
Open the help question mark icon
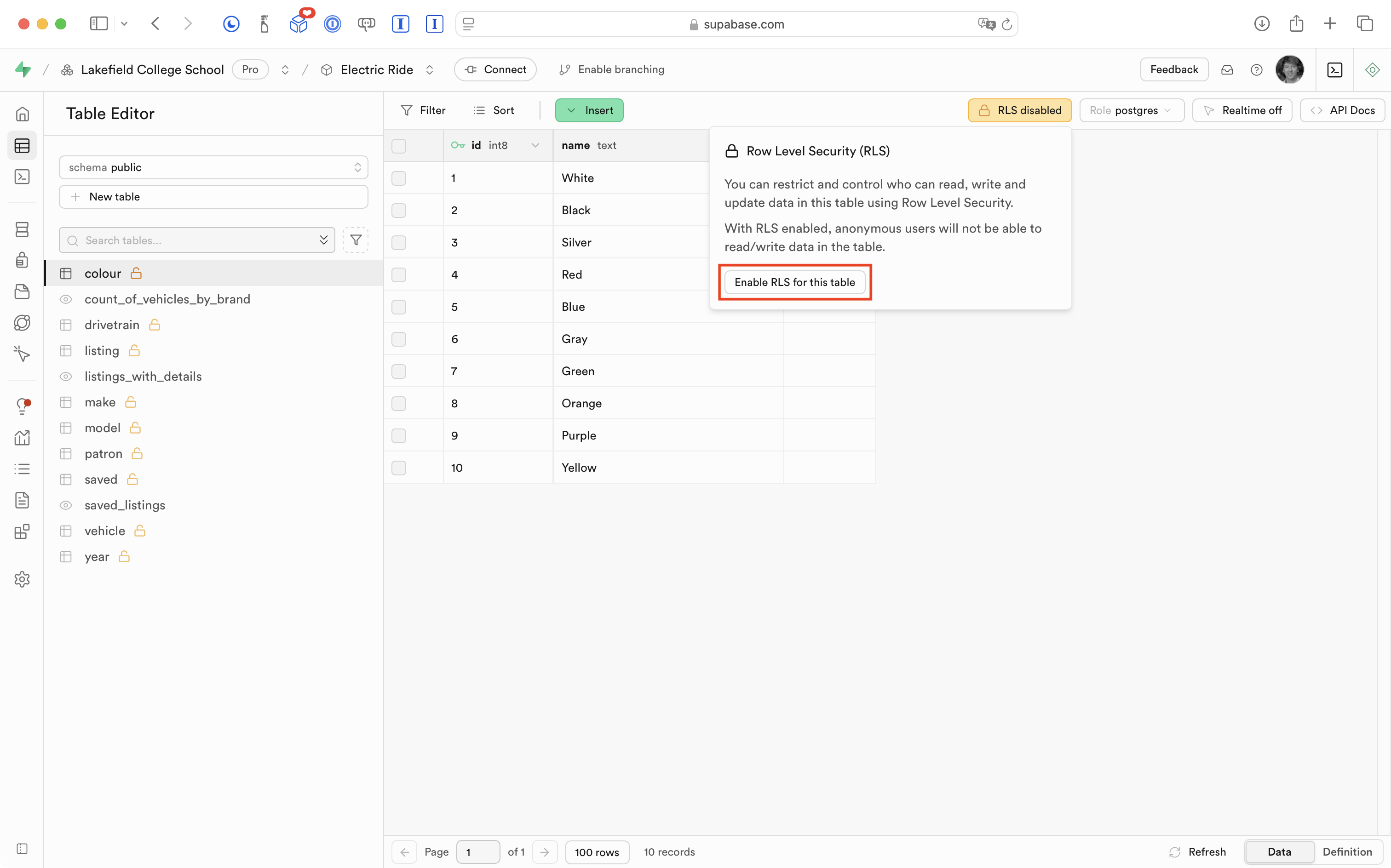1256,69
